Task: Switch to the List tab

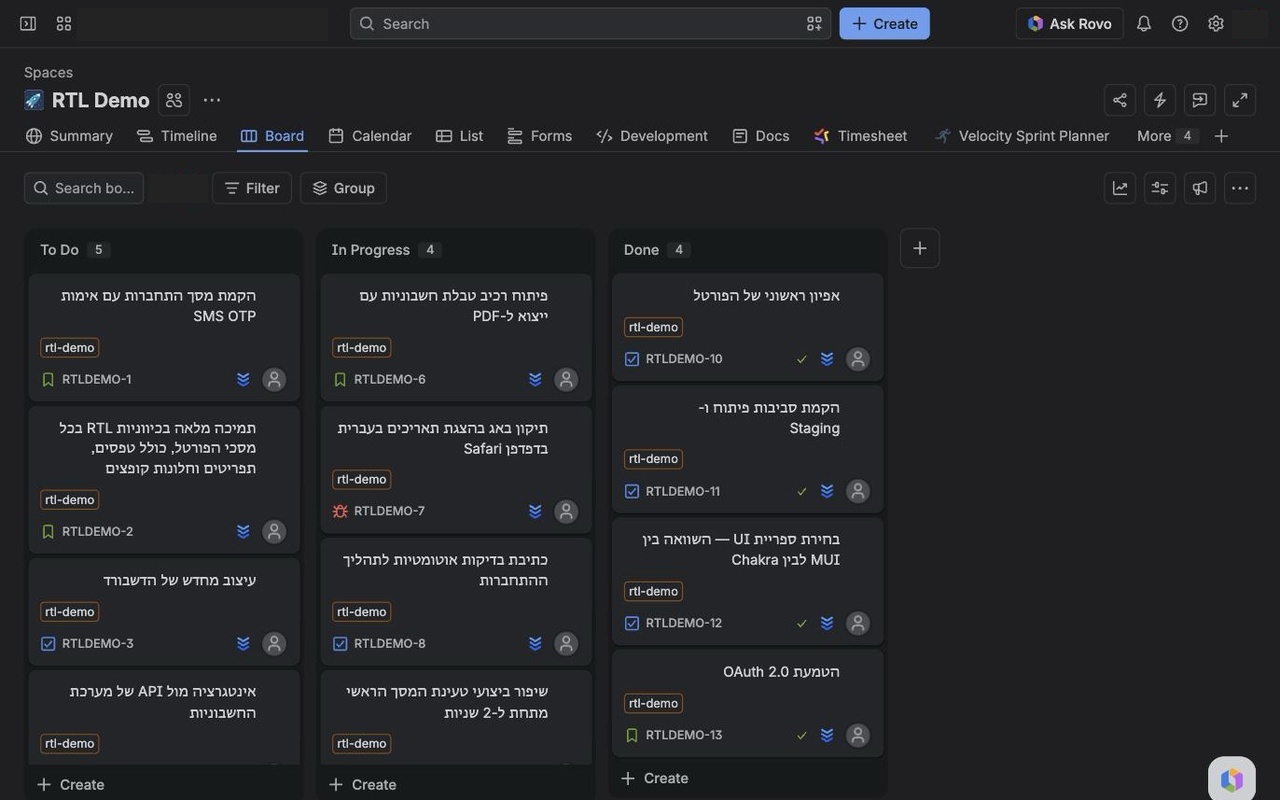Action: [x=460, y=136]
